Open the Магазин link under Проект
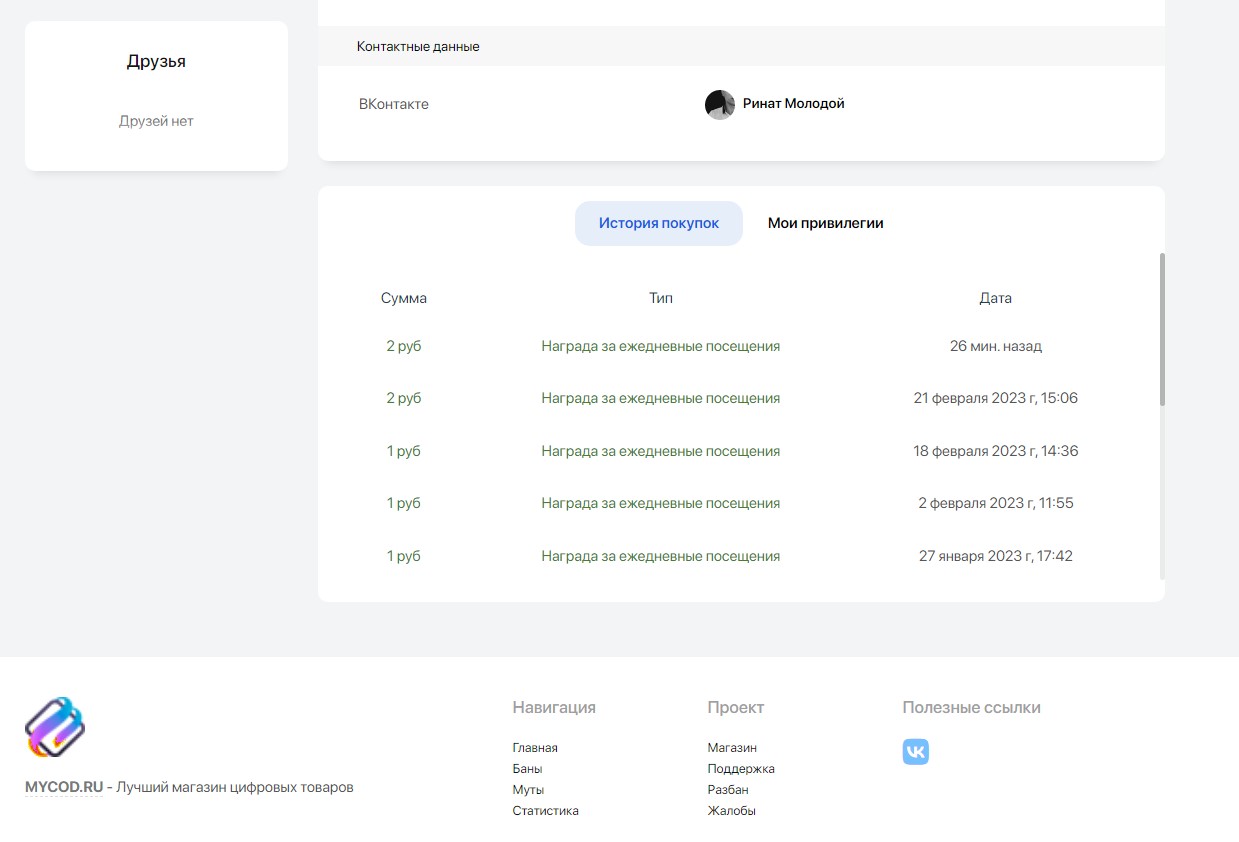Screen dimensions: 1239x842 pos(732,748)
